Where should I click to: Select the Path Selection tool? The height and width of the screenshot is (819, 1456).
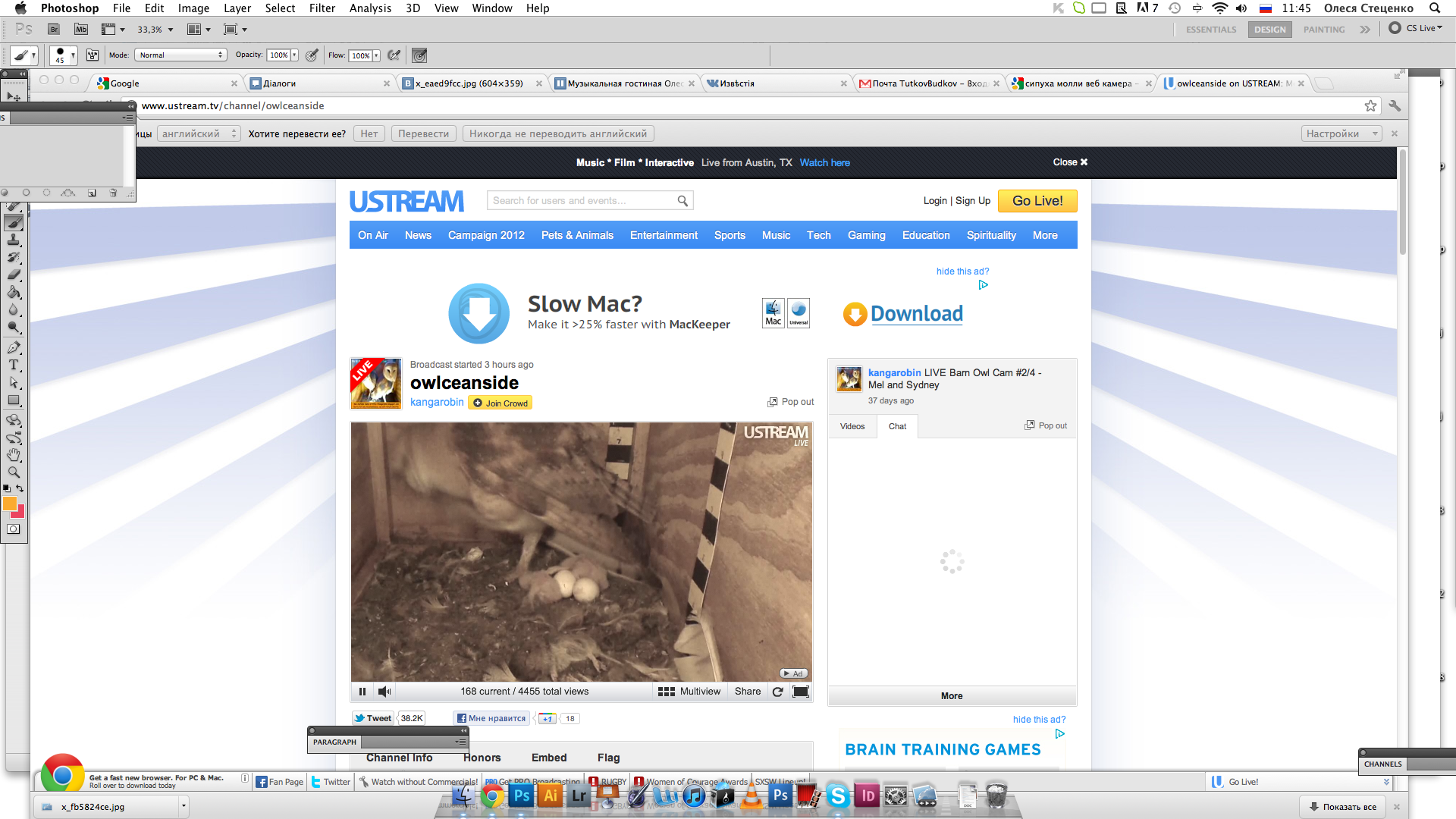(14, 382)
